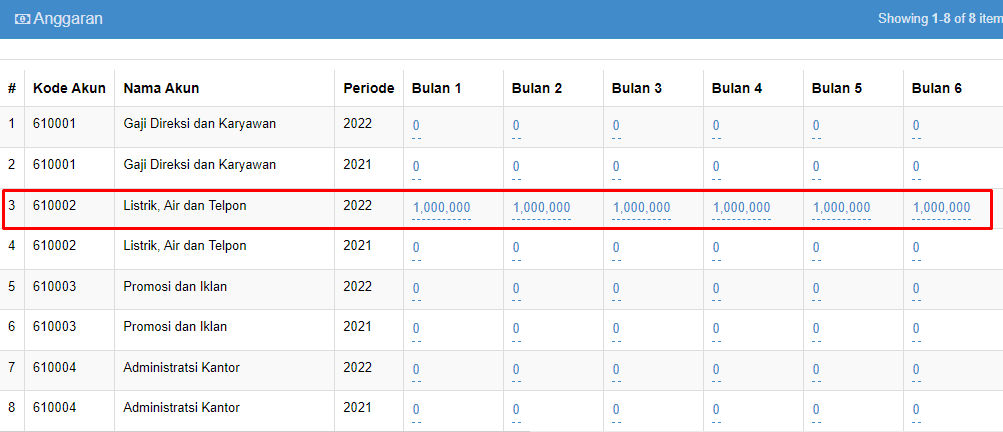
Task: Edit Bulan 5 value for Promosi dan Iklan 2022
Action: click(816, 289)
